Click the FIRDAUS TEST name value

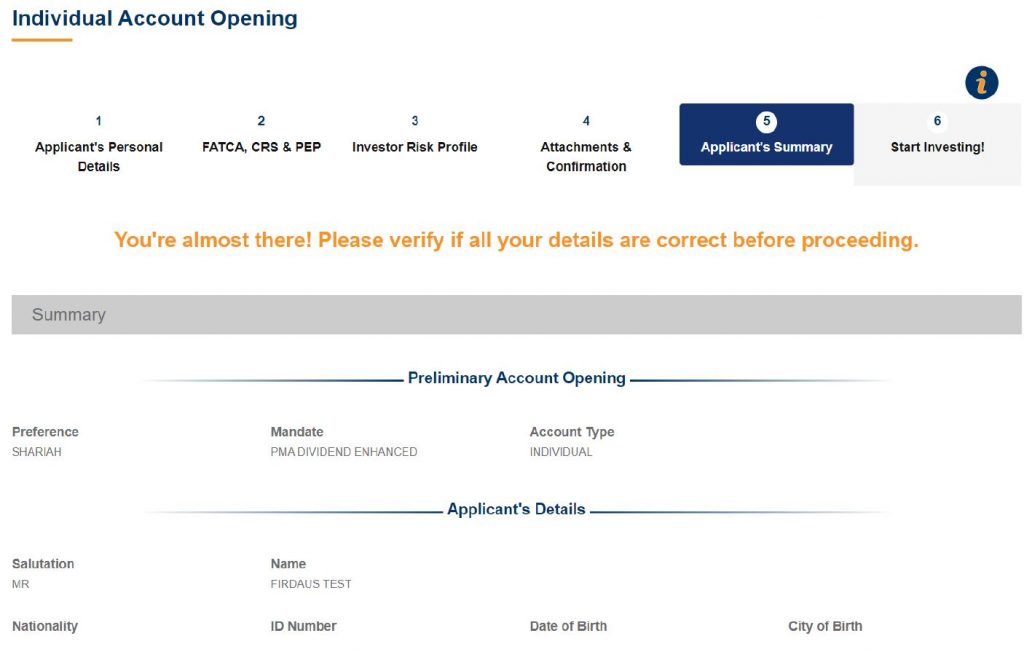311,584
